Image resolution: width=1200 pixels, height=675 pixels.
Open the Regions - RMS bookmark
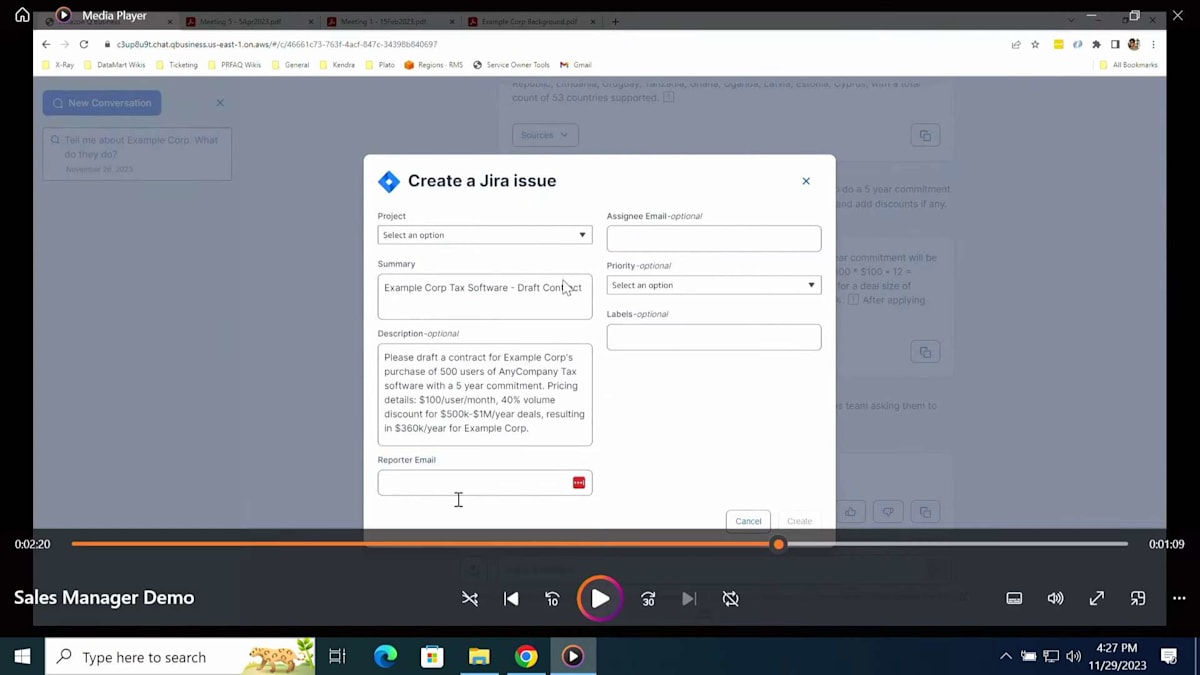[x=433, y=65]
